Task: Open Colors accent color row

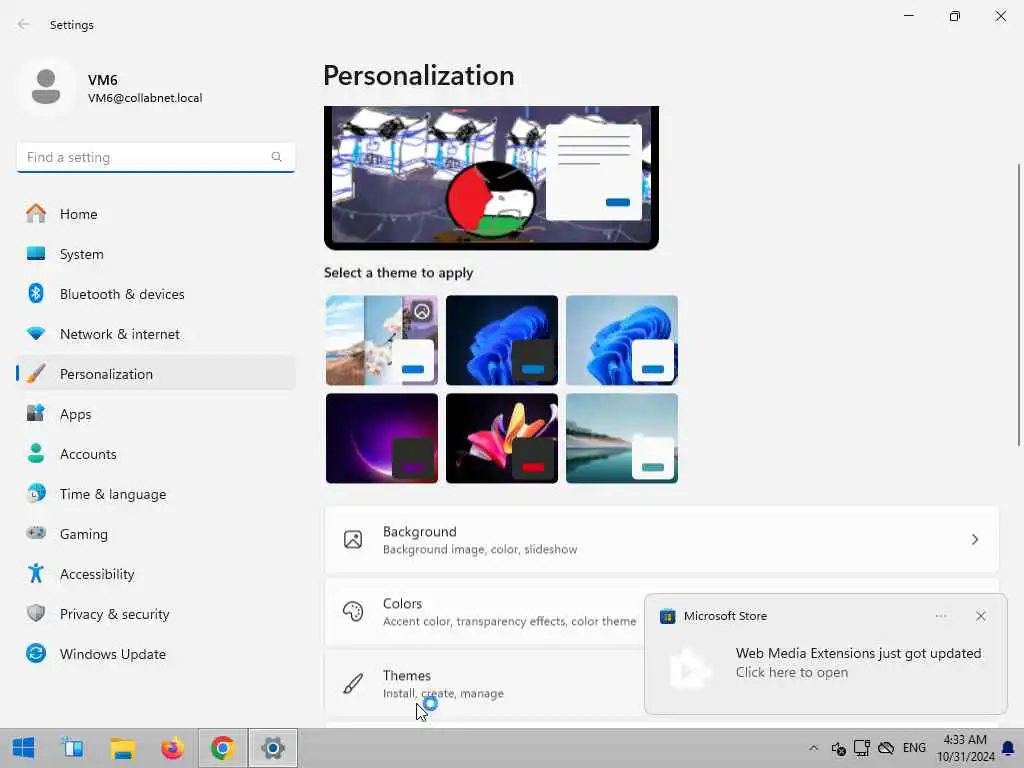Action: tap(484, 611)
